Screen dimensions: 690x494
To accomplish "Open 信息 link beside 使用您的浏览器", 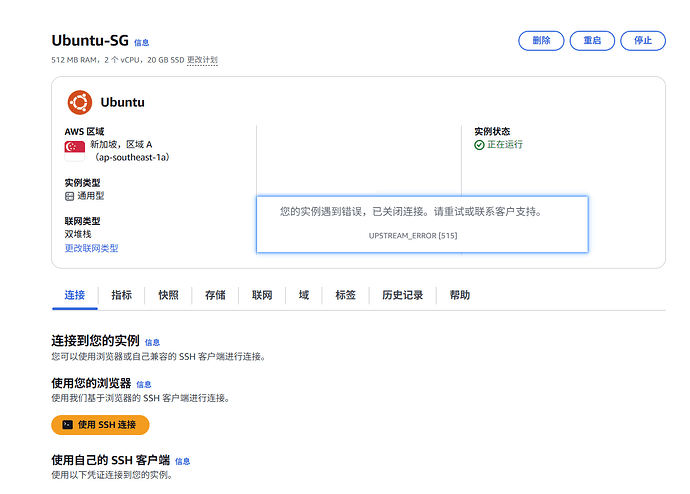I will [143, 384].
